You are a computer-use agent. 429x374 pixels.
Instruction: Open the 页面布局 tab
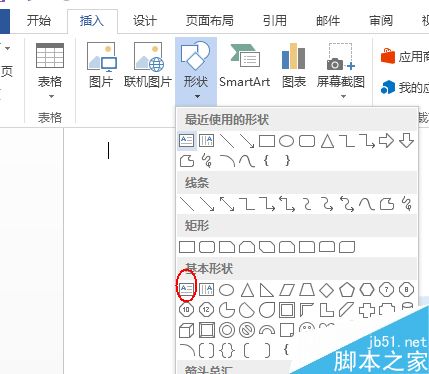tap(210, 21)
